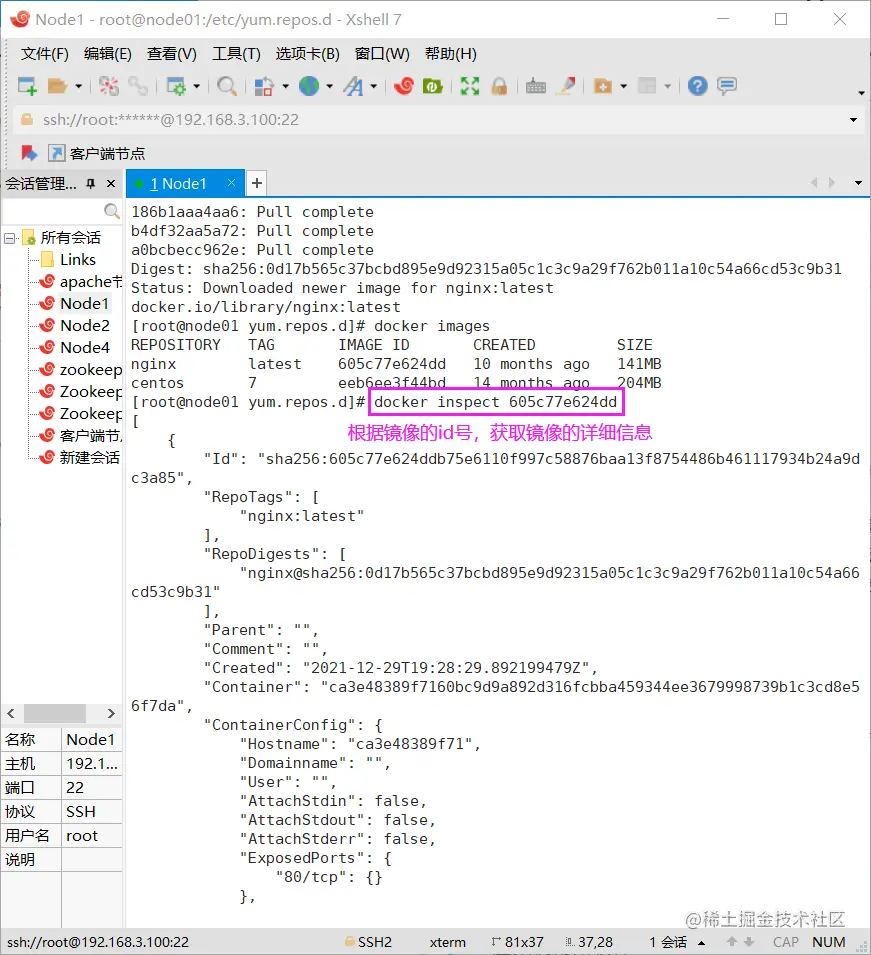Click the red flag bookmark icon

29,153
